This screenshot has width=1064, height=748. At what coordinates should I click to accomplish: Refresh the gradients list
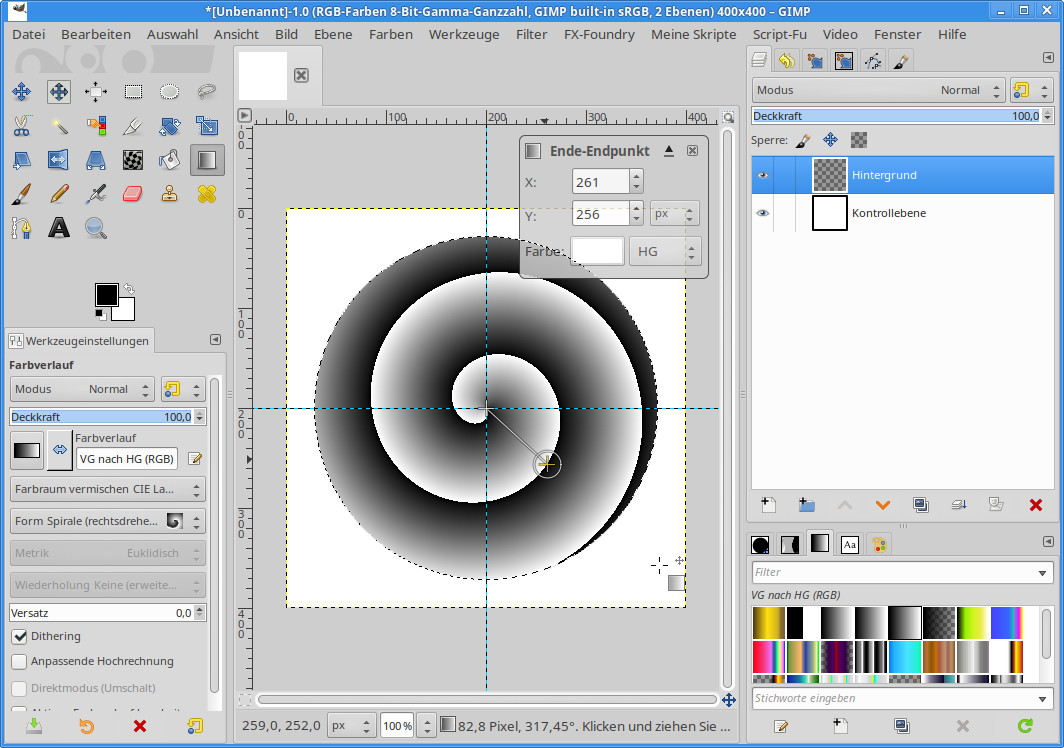pos(1024,726)
